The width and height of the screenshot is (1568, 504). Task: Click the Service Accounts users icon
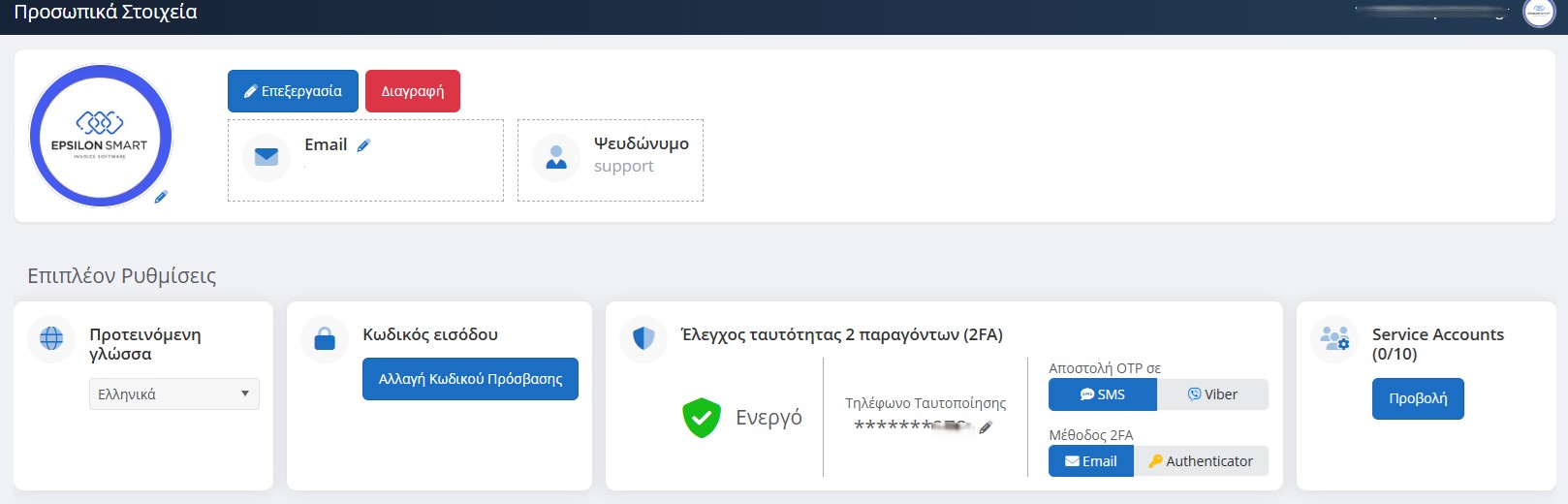(1334, 338)
